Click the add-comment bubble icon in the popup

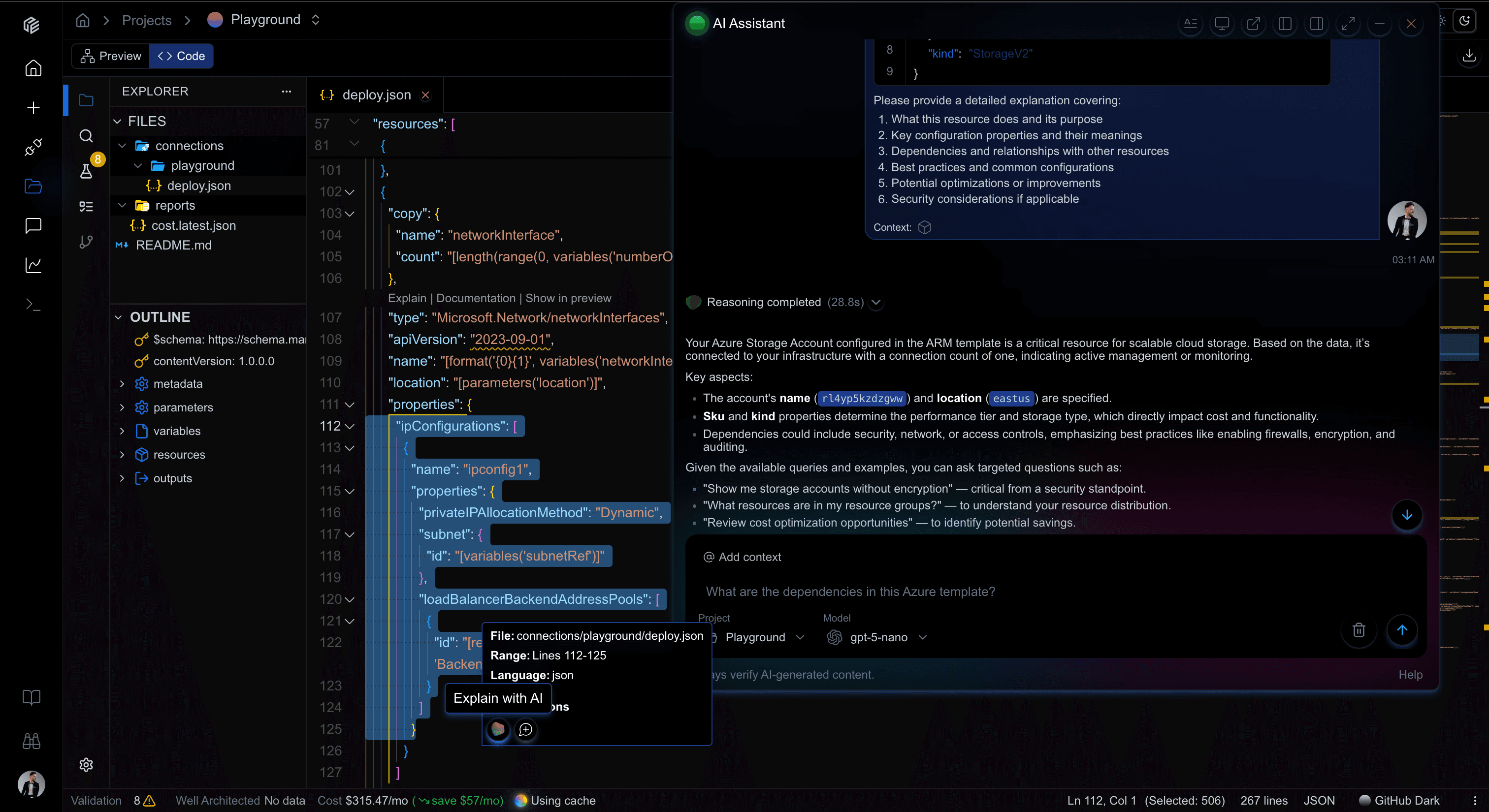click(x=525, y=729)
